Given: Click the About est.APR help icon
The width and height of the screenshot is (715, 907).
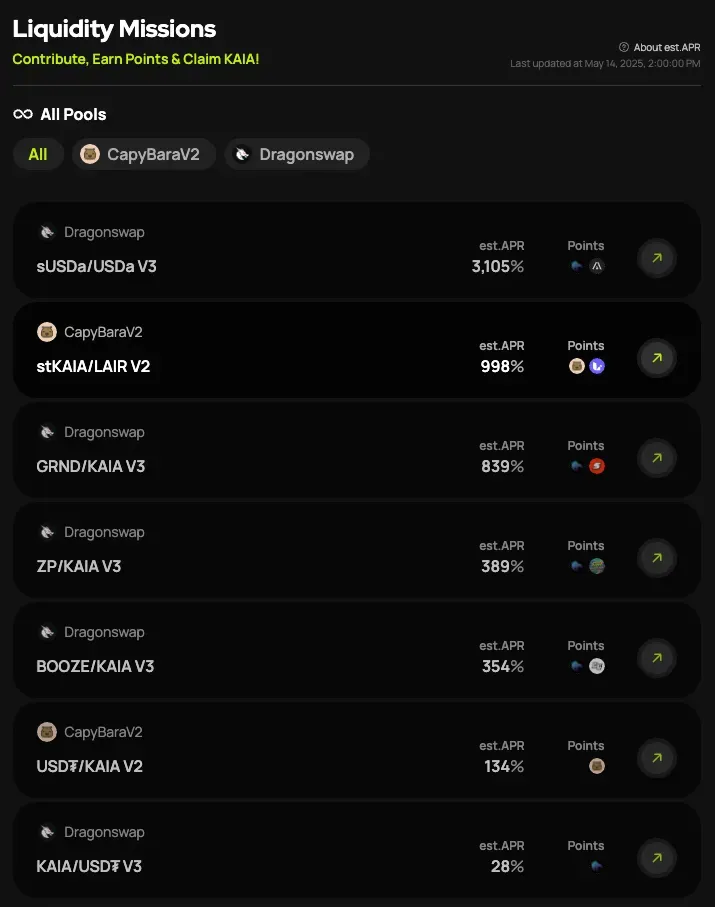Looking at the screenshot, I should [x=624, y=47].
